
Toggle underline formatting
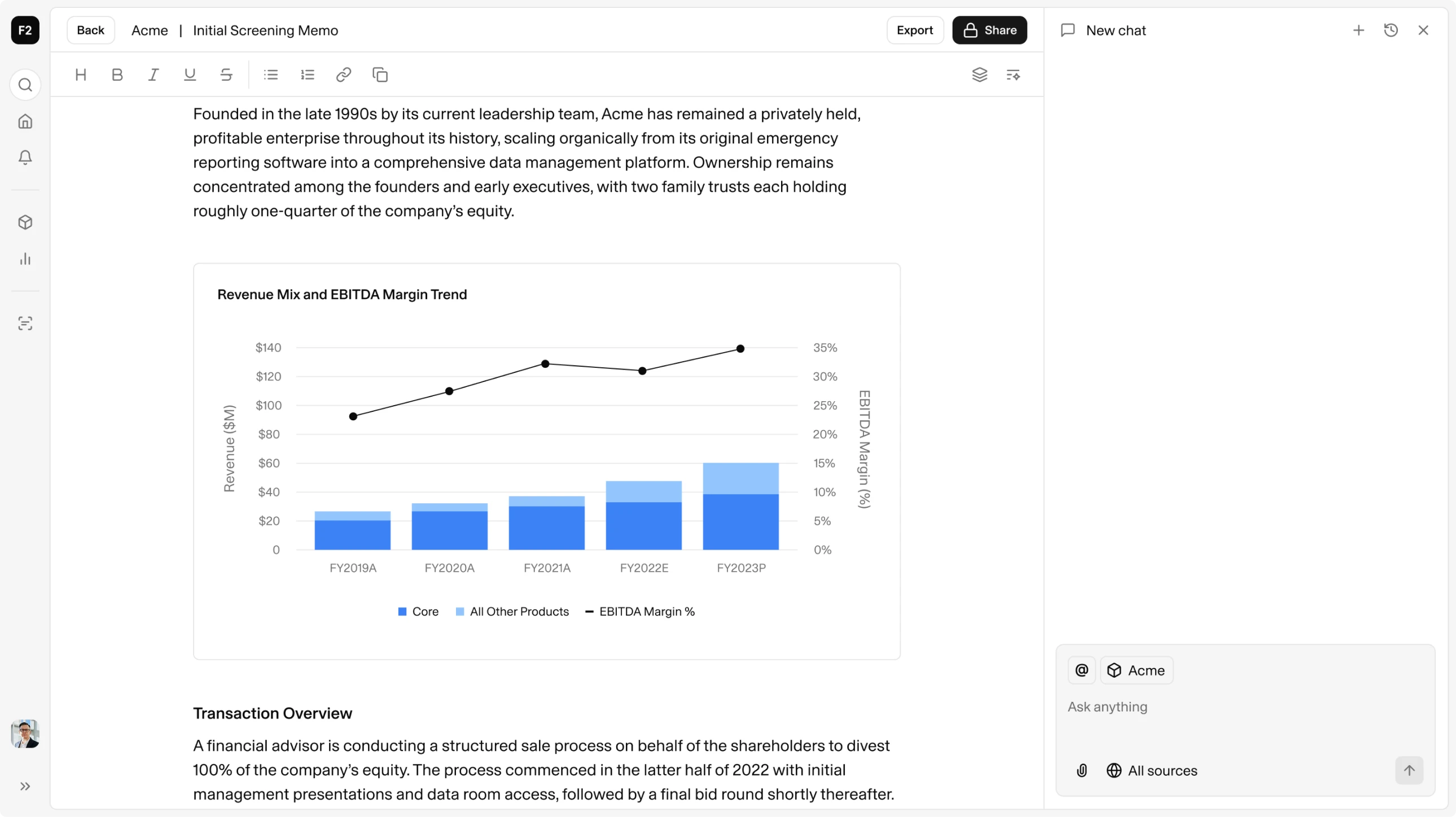pos(190,74)
